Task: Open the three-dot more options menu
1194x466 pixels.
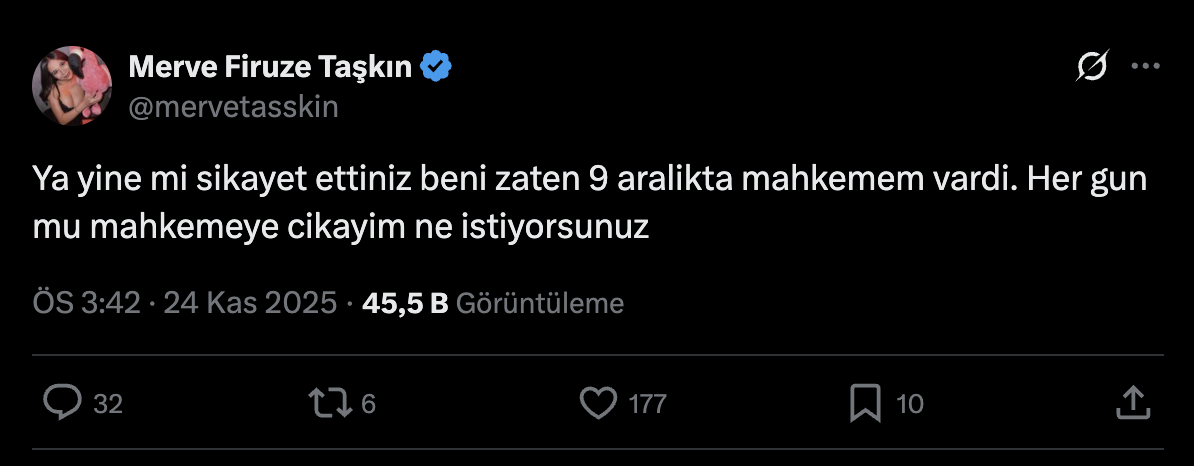Action: coord(1144,67)
